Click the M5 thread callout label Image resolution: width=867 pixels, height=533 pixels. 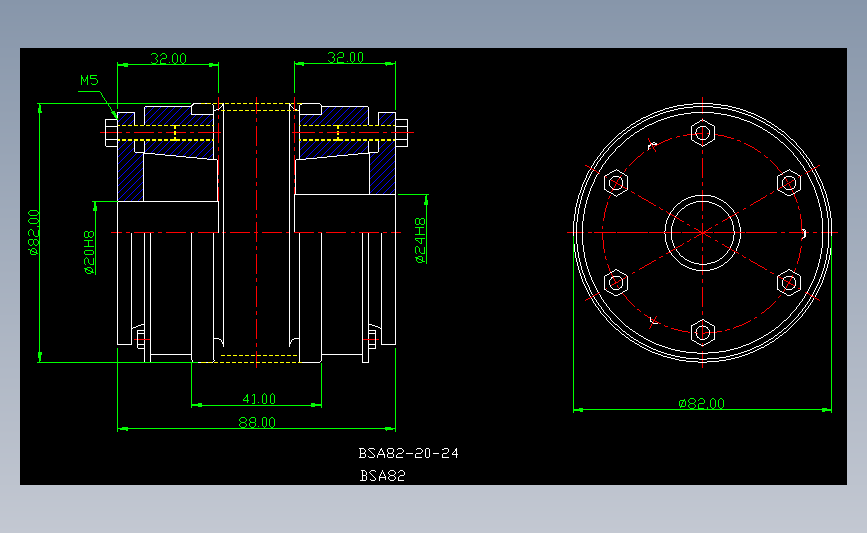(89, 81)
